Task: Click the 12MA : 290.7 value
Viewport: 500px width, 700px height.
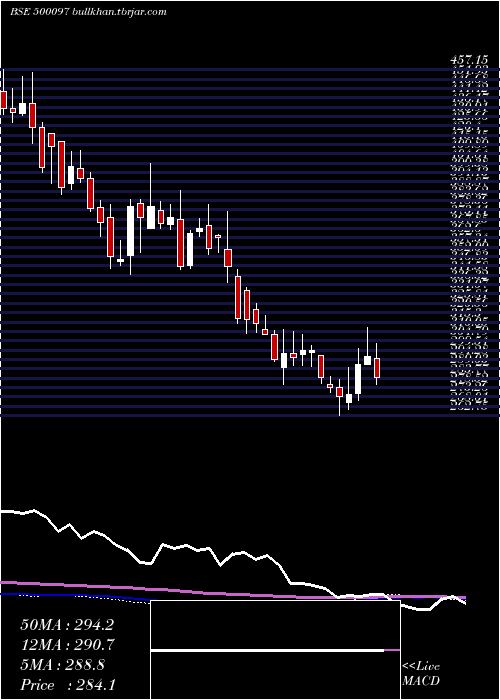Action: click(x=67, y=645)
